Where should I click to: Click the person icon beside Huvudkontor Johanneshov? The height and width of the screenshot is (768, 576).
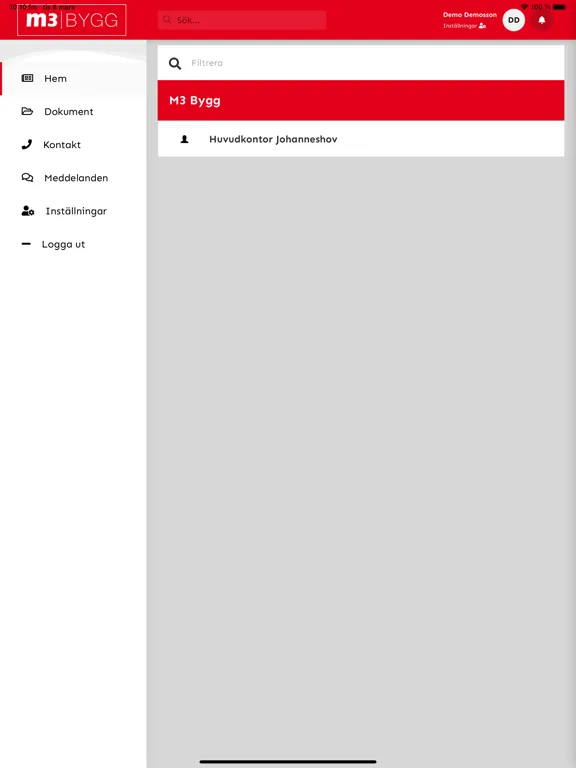185,139
